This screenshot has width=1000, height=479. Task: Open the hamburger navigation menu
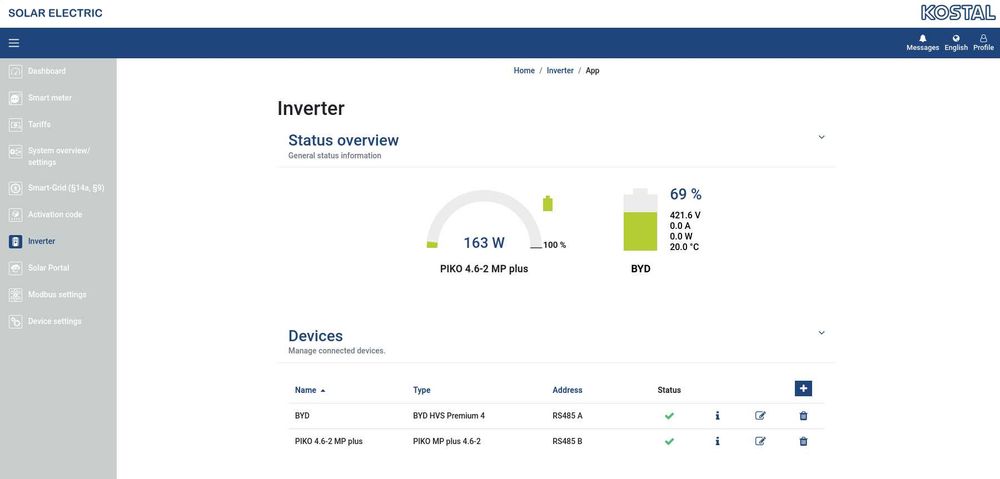pyautogui.click(x=14, y=43)
